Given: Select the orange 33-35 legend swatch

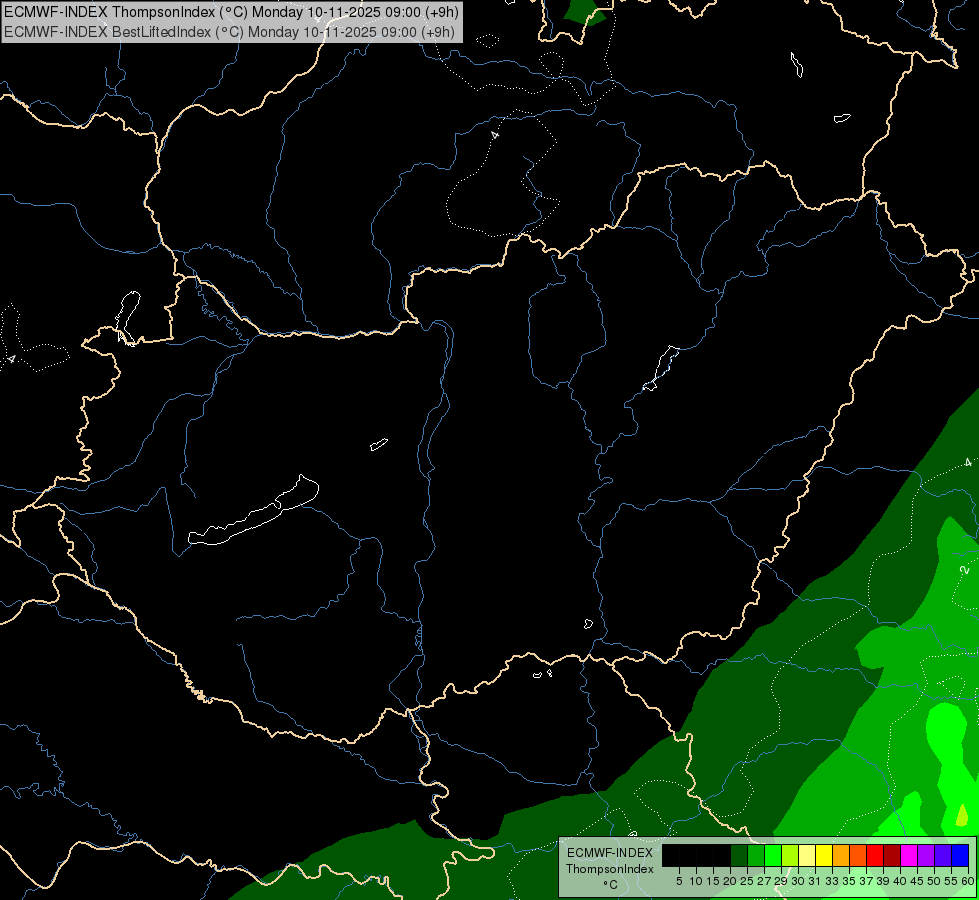Looking at the screenshot, I should pos(841,855).
